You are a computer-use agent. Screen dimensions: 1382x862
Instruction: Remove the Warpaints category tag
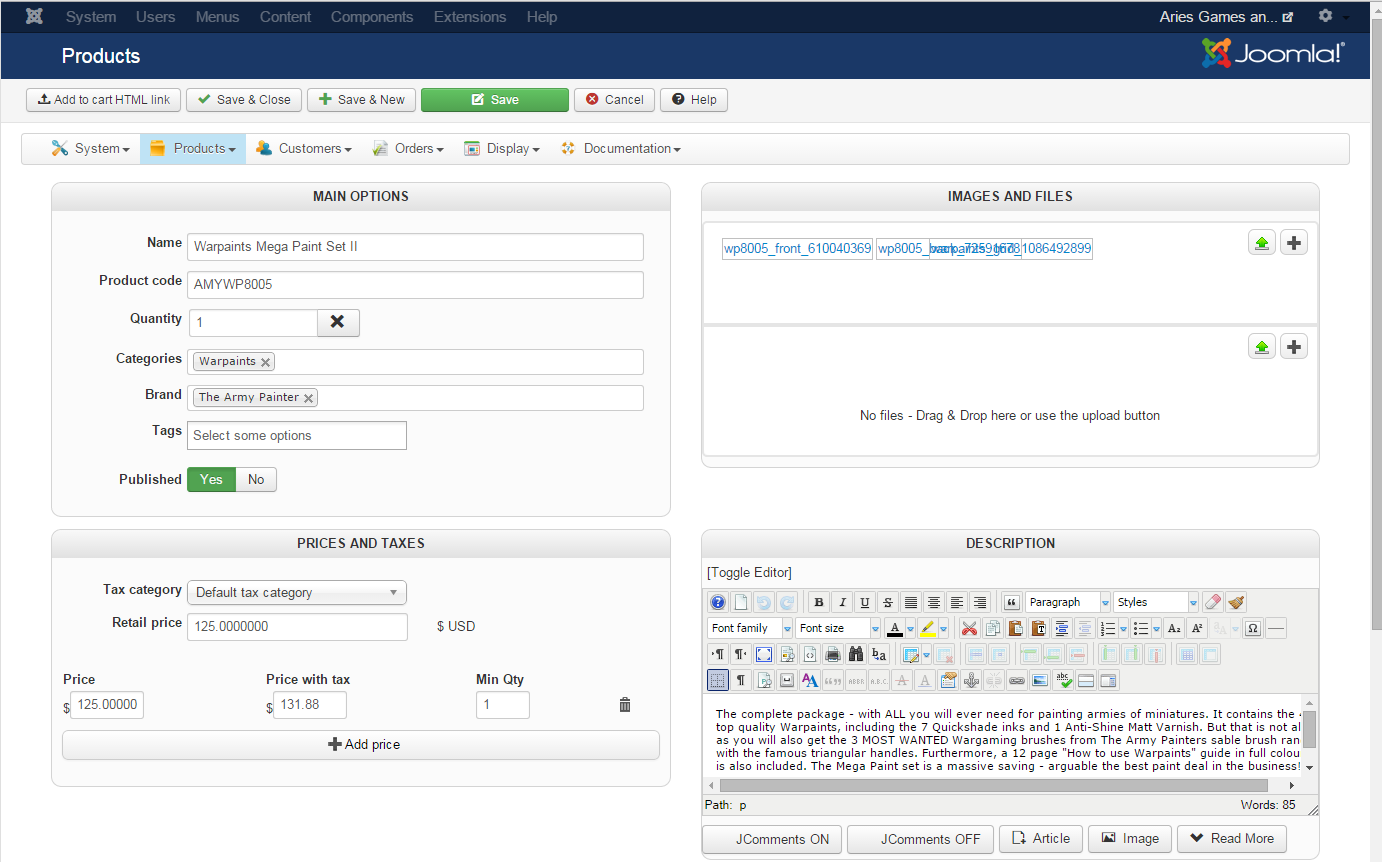pos(265,362)
